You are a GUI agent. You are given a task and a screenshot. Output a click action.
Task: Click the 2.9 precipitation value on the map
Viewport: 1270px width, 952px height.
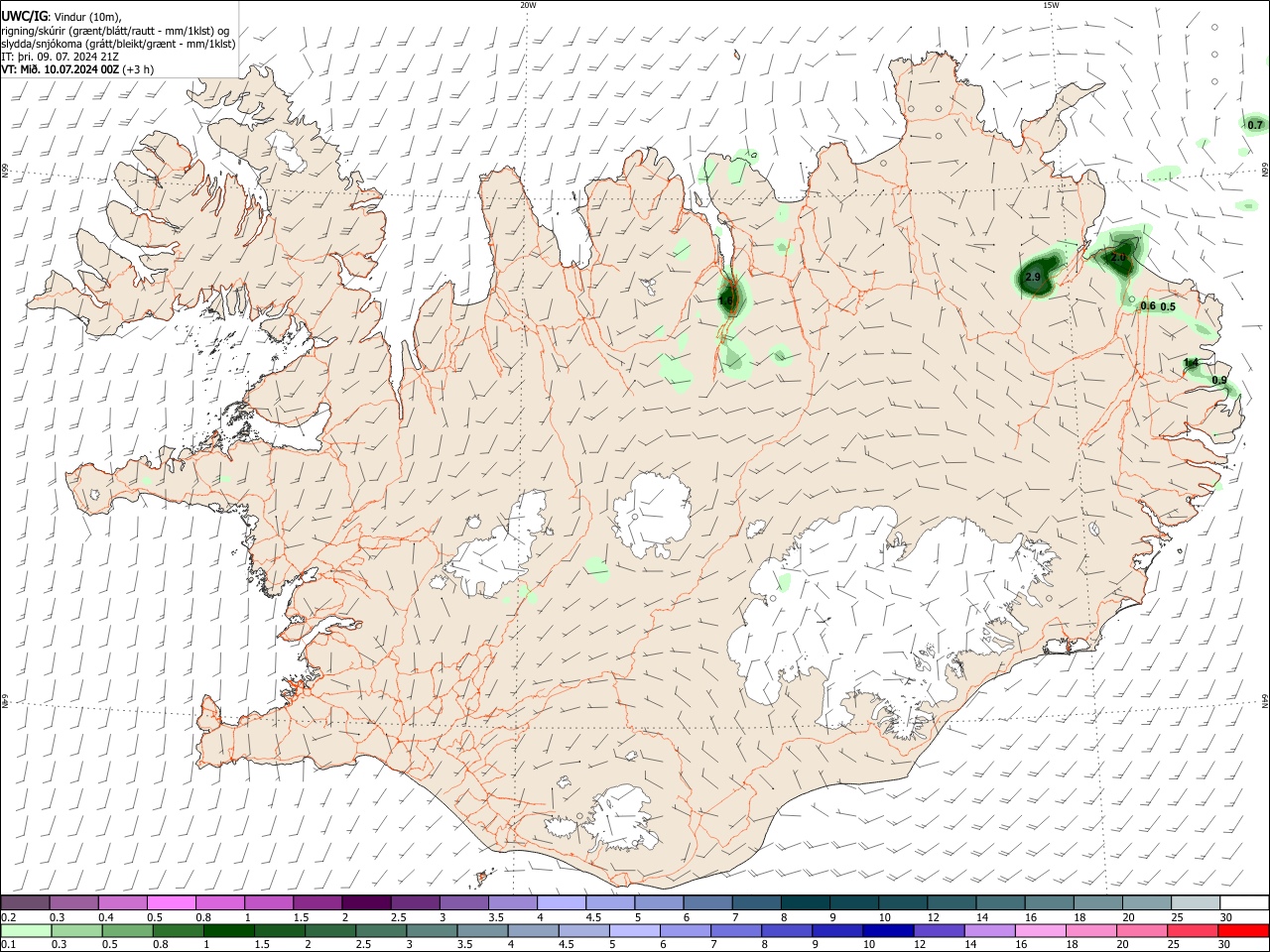[1033, 278]
